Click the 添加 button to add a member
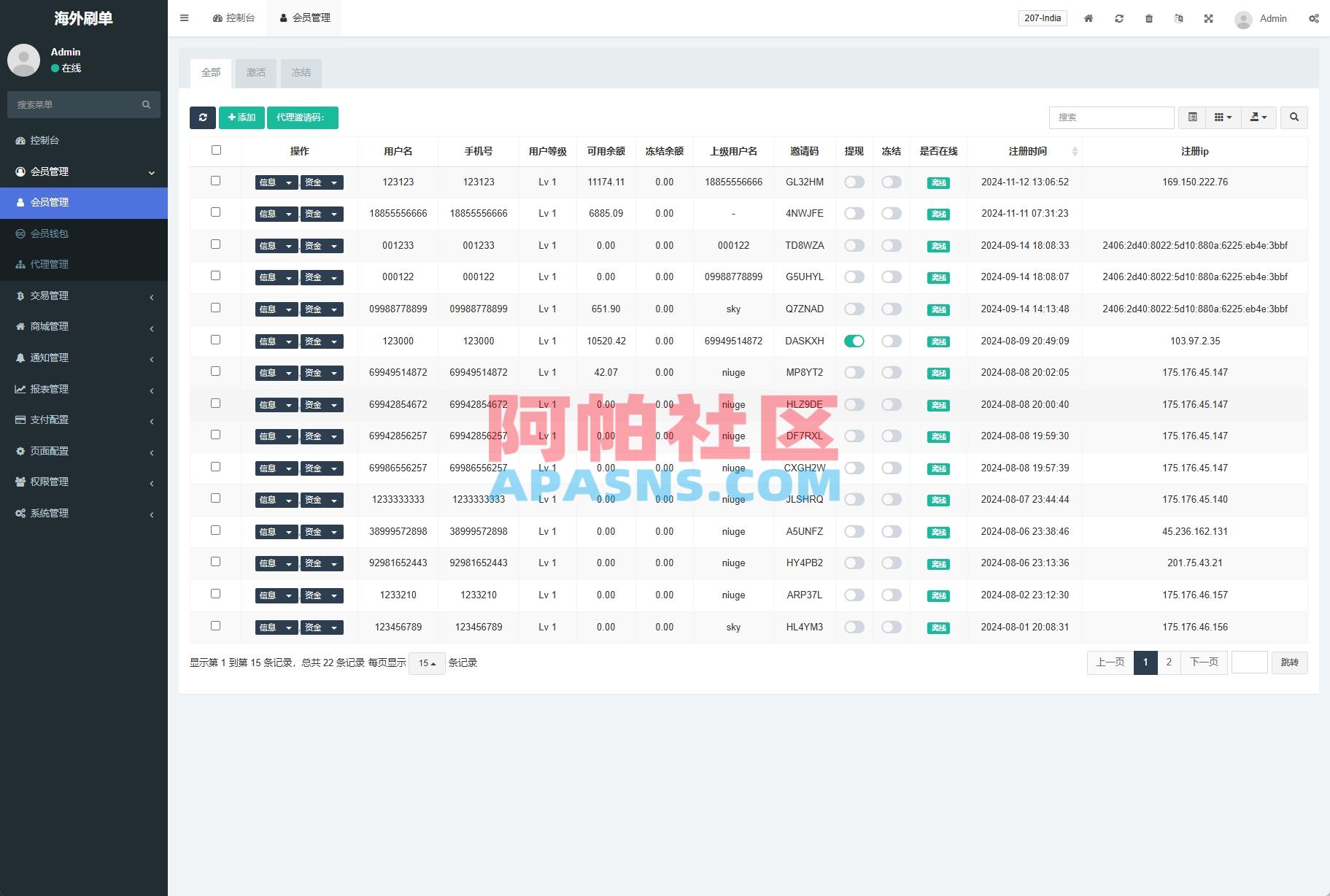This screenshot has height=896, width=1330. click(241, 117)
